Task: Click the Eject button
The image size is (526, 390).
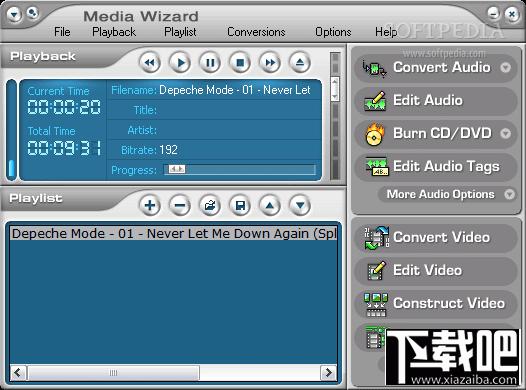Action: 300,62
